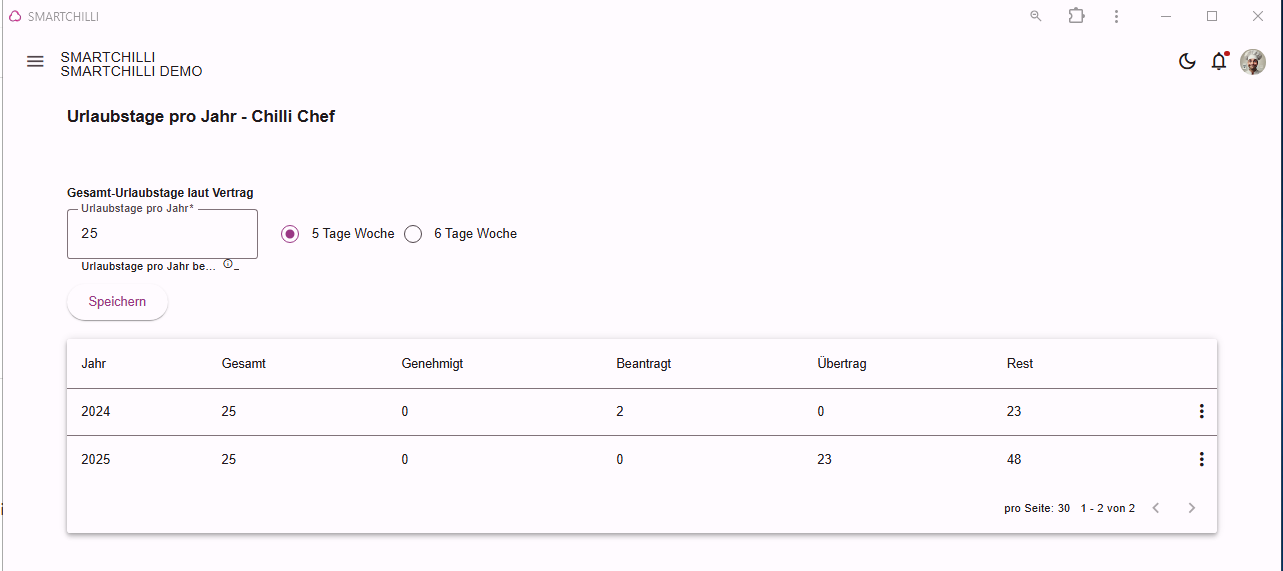The image size is (1283, 571).
Task: Click the Jahr column header
Action: pos(93,364)
